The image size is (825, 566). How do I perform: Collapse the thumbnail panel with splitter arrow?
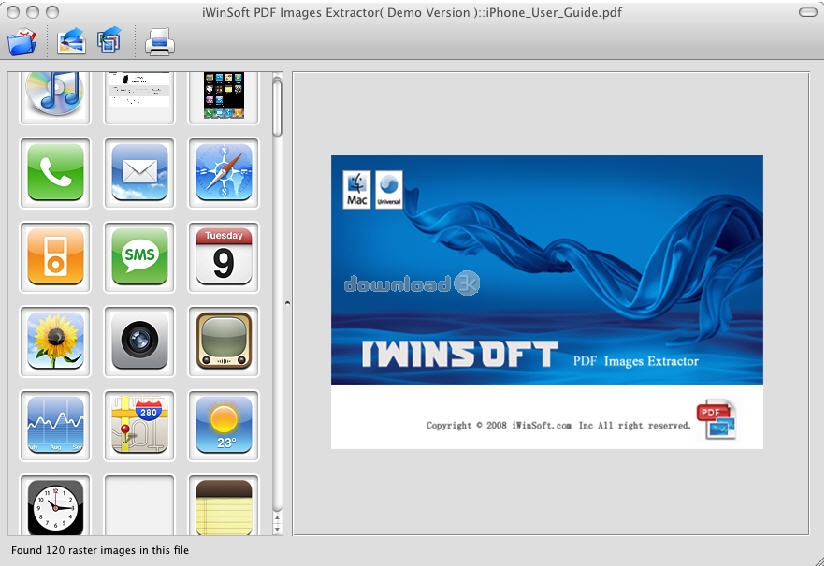287,302
